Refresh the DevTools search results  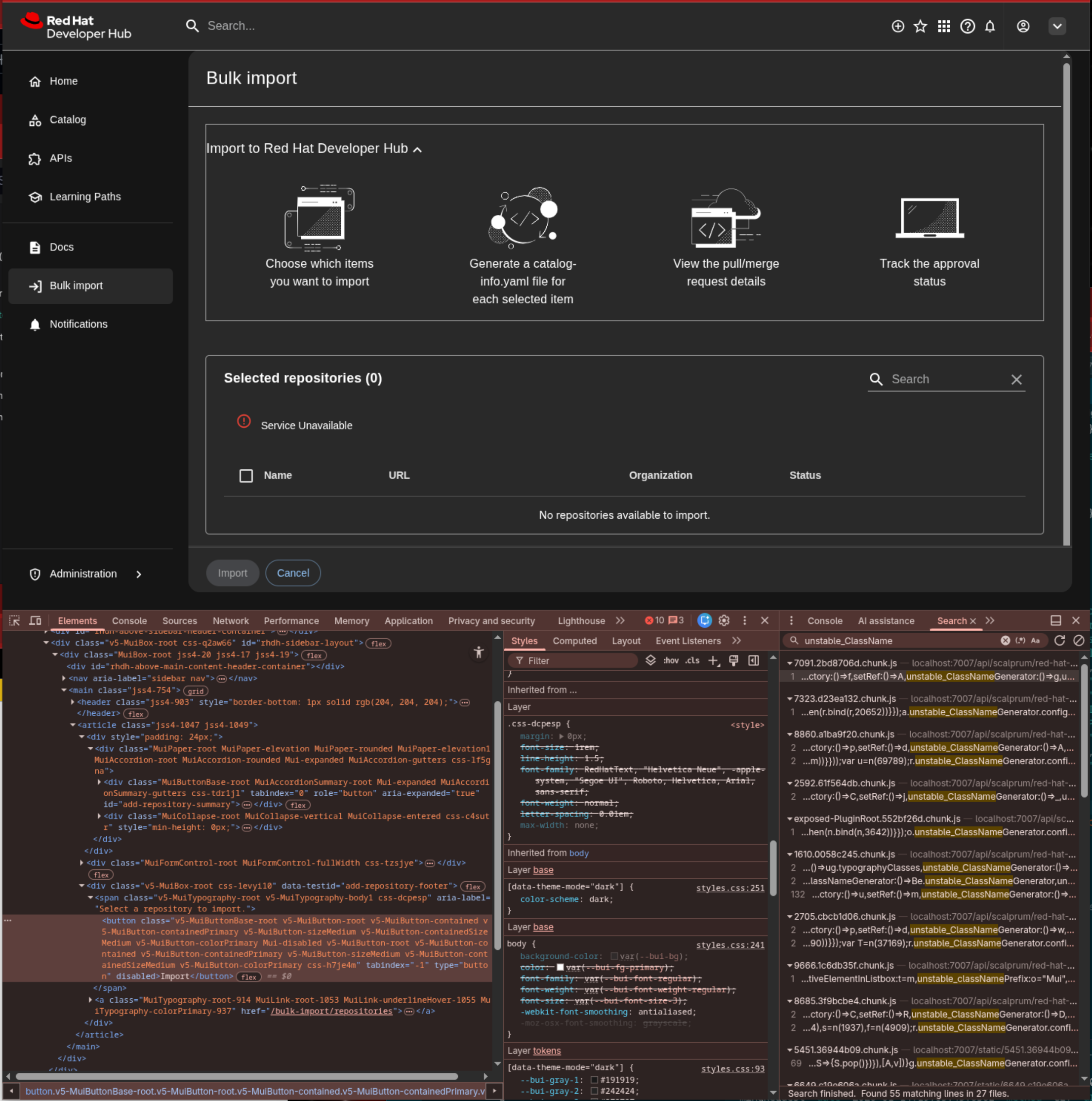click(x=1059, y=641)
